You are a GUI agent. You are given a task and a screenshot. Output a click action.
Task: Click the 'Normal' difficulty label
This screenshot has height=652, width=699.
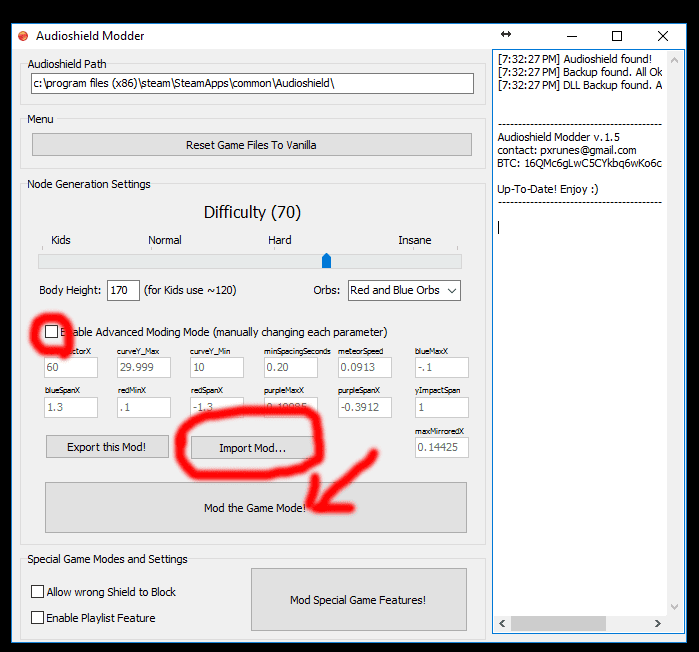165,240
